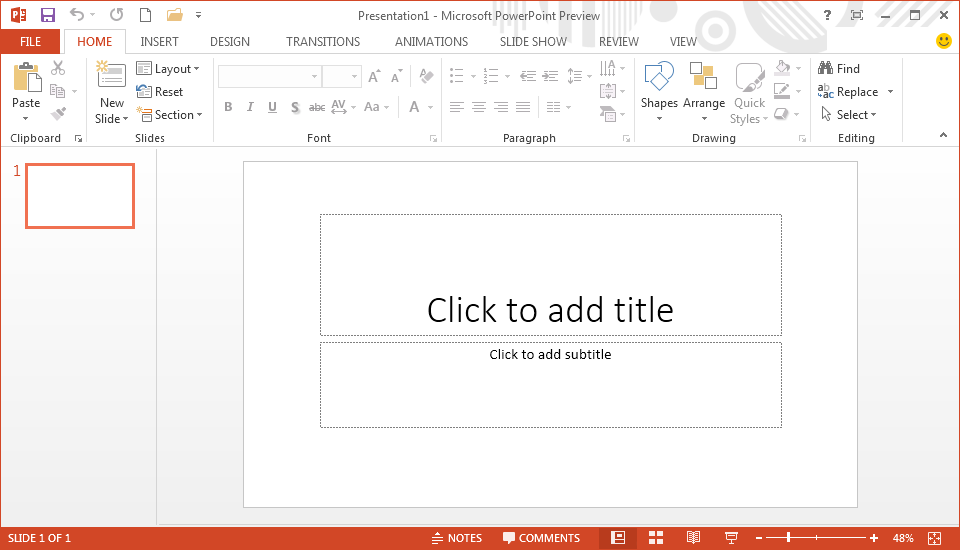Click the Paste clipboard icon
The image size is (962, 551).
click(26, 77)
